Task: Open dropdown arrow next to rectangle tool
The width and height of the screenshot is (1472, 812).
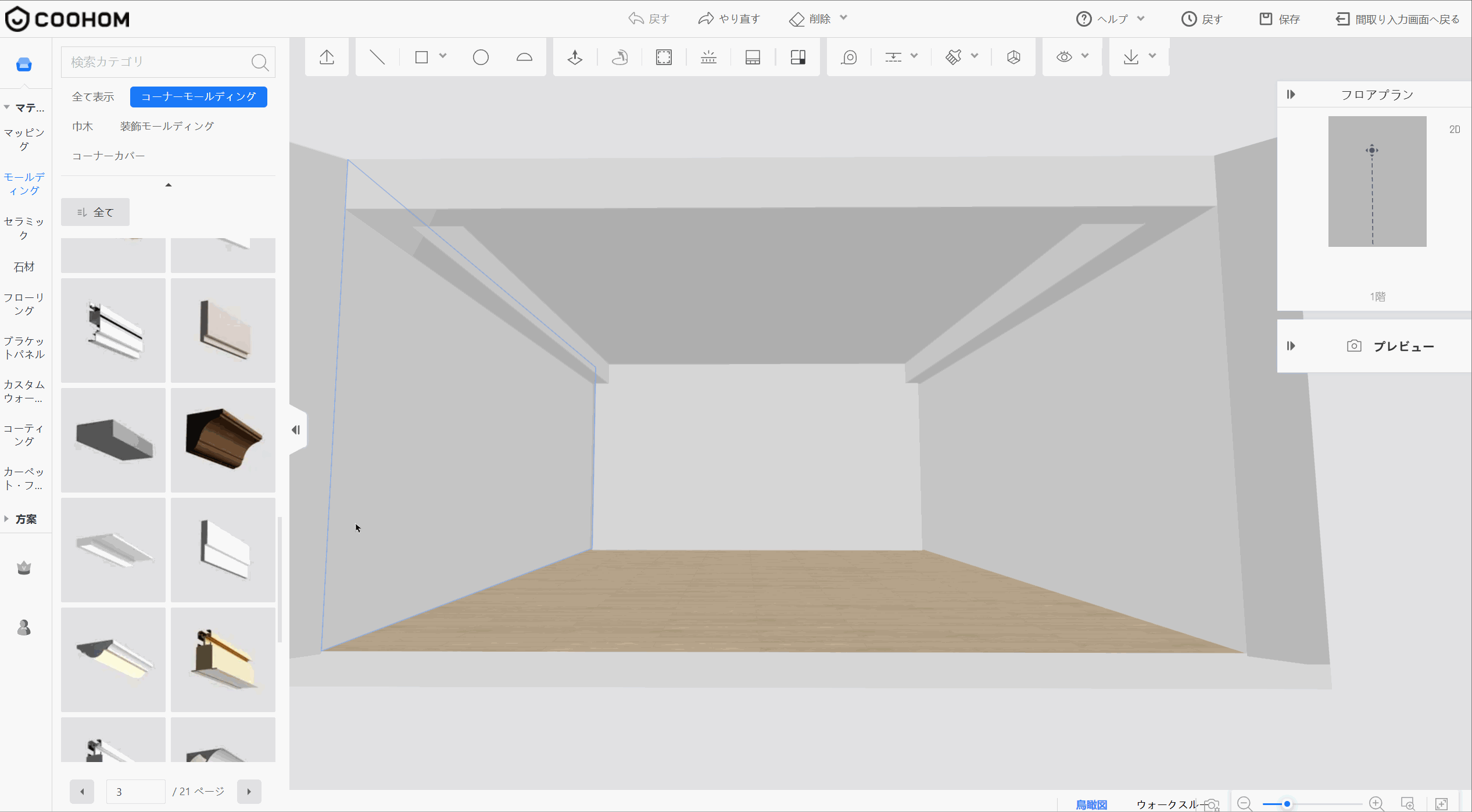Action: point(443,56)
